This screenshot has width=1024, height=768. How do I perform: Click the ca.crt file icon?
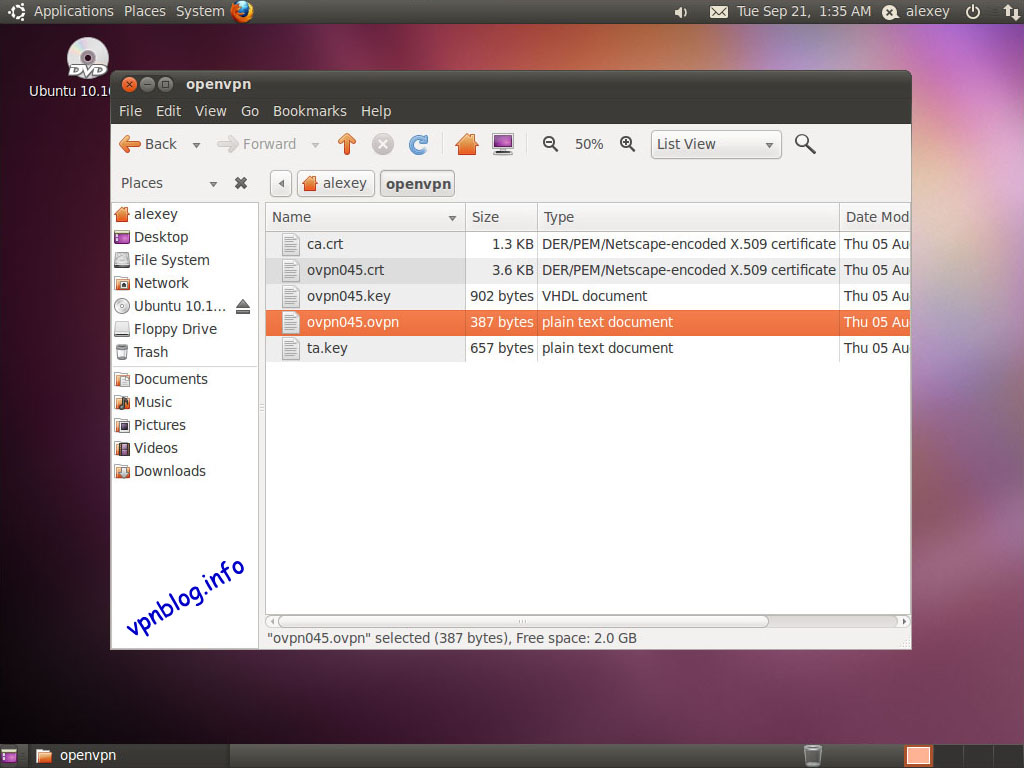click(291, 244)
